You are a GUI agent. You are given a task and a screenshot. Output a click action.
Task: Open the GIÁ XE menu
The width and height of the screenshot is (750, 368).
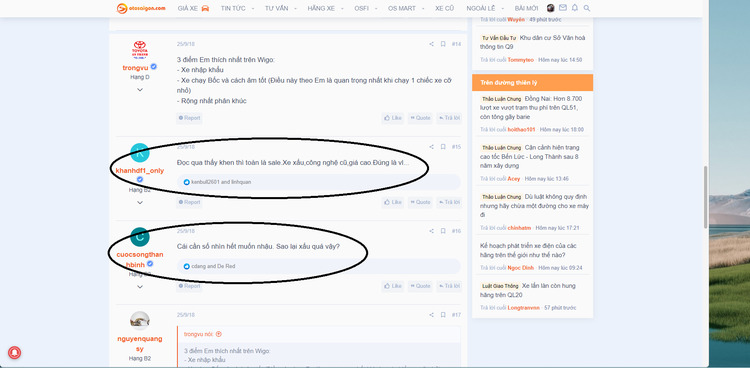193,8
